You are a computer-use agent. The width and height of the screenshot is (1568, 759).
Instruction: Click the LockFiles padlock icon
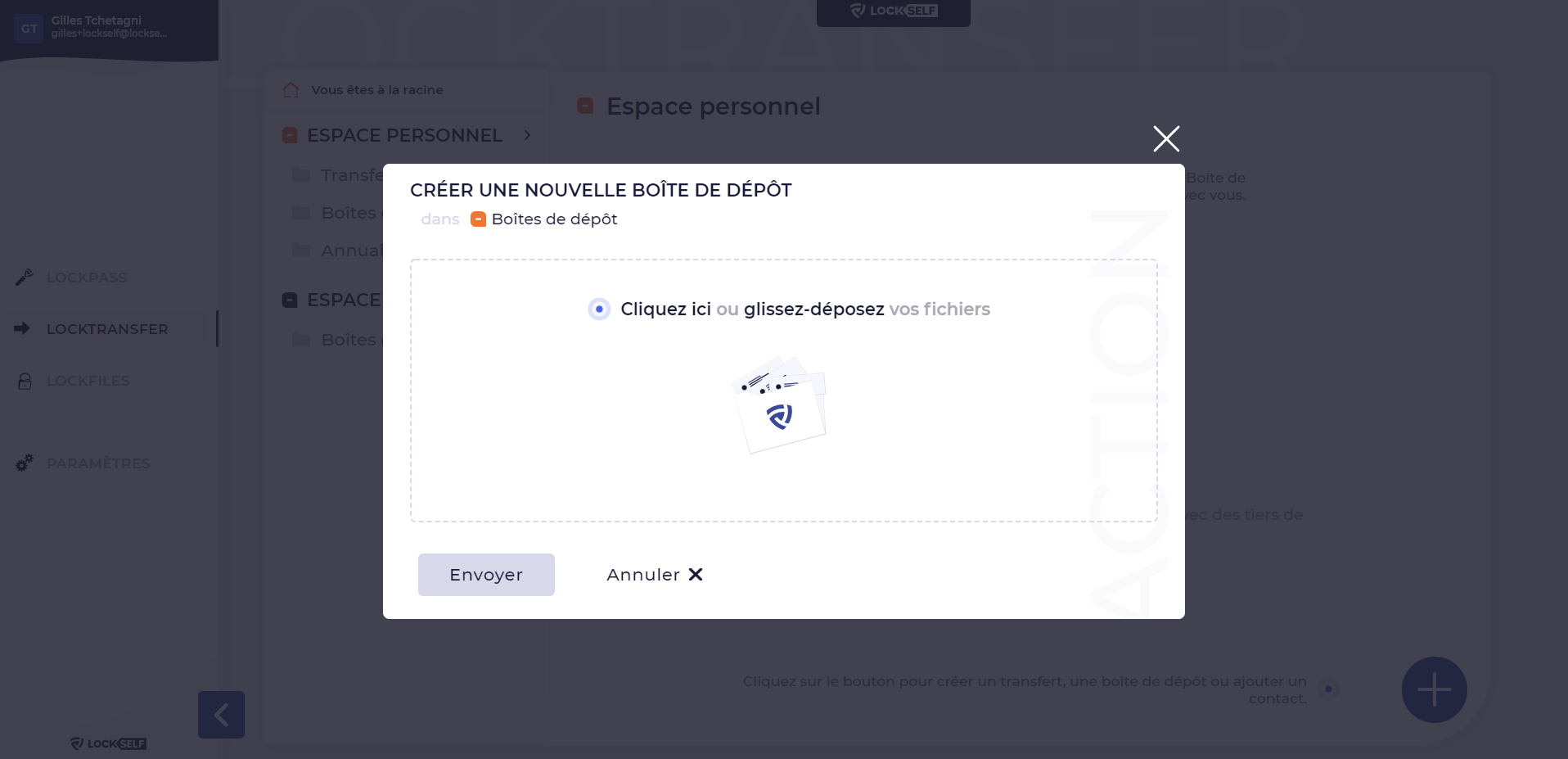pos(25,381)
